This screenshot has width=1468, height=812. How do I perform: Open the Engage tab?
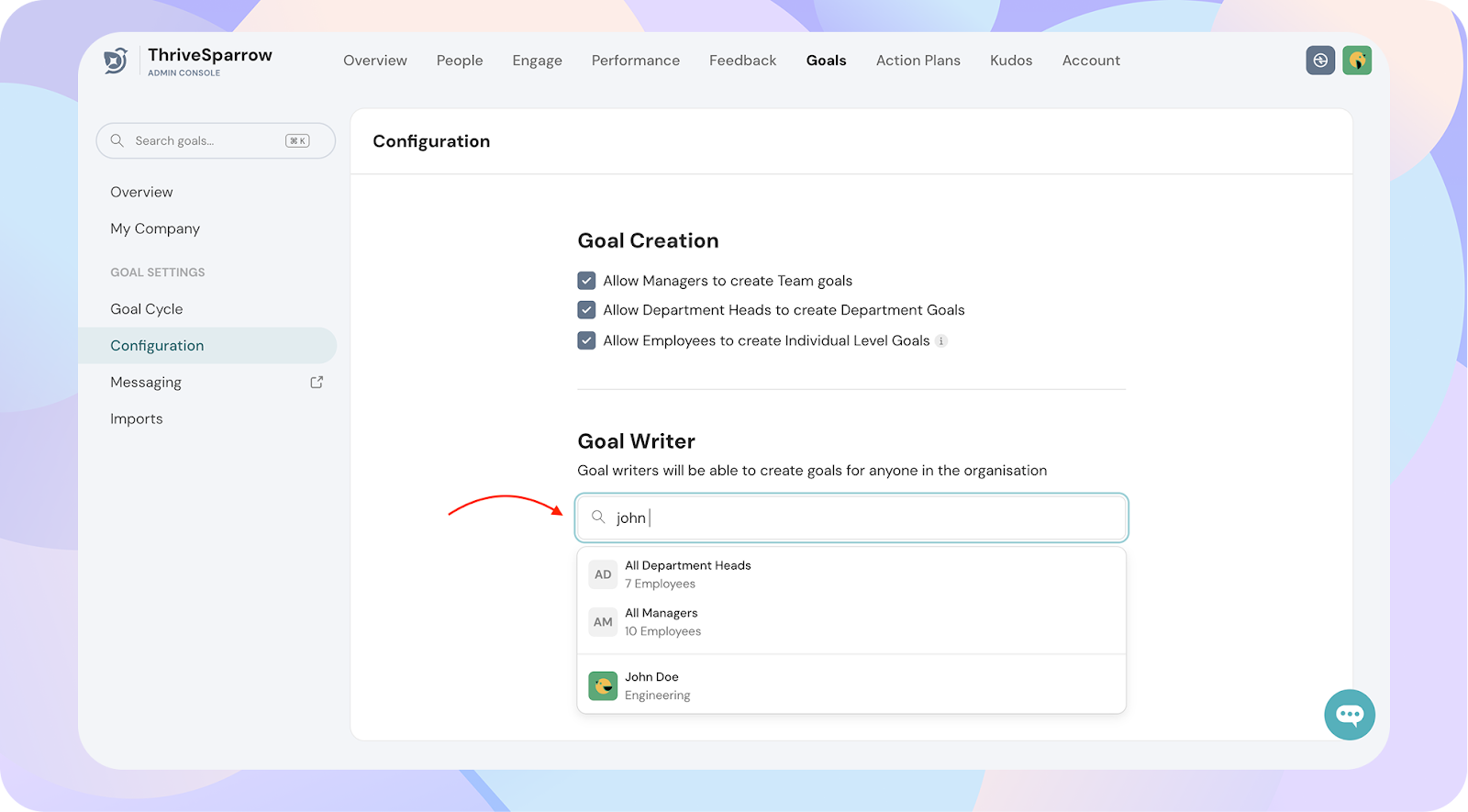pos(538,61)
